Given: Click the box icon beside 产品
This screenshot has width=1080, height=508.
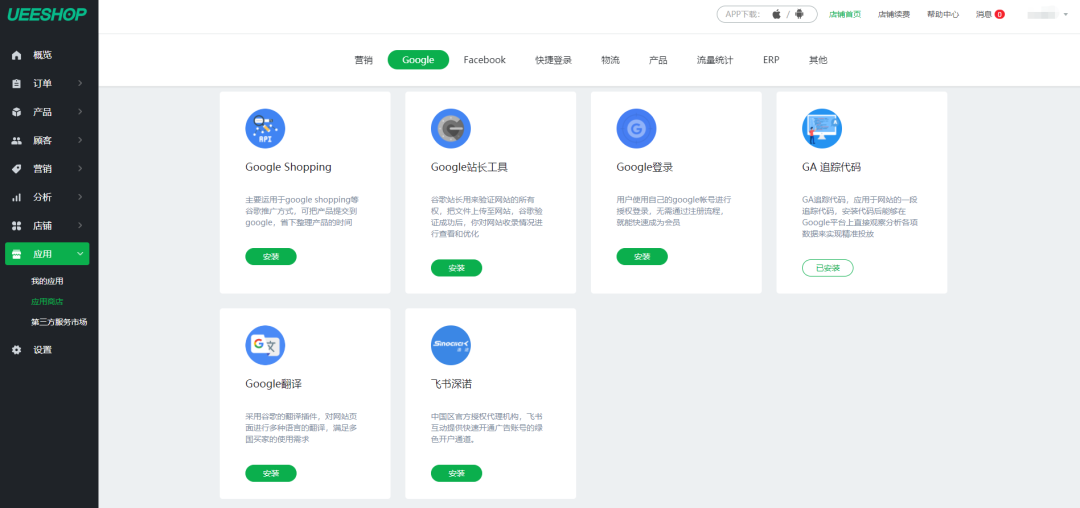Looking at the screenshot, I should [17, 112].
